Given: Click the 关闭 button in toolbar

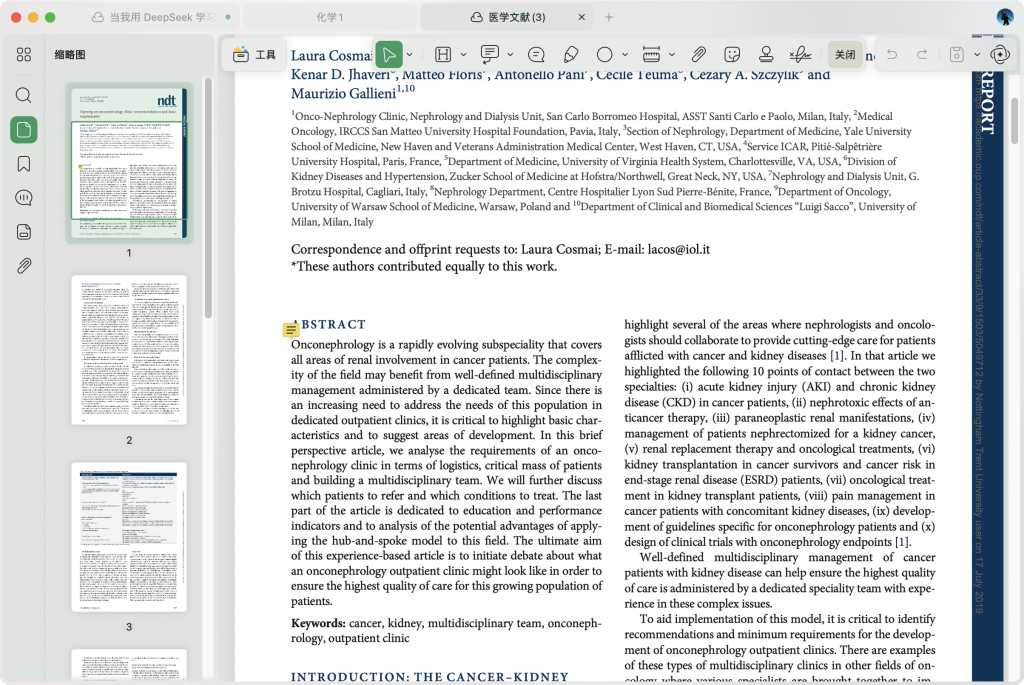Looking at the screenshot, I should click(845, 55).
